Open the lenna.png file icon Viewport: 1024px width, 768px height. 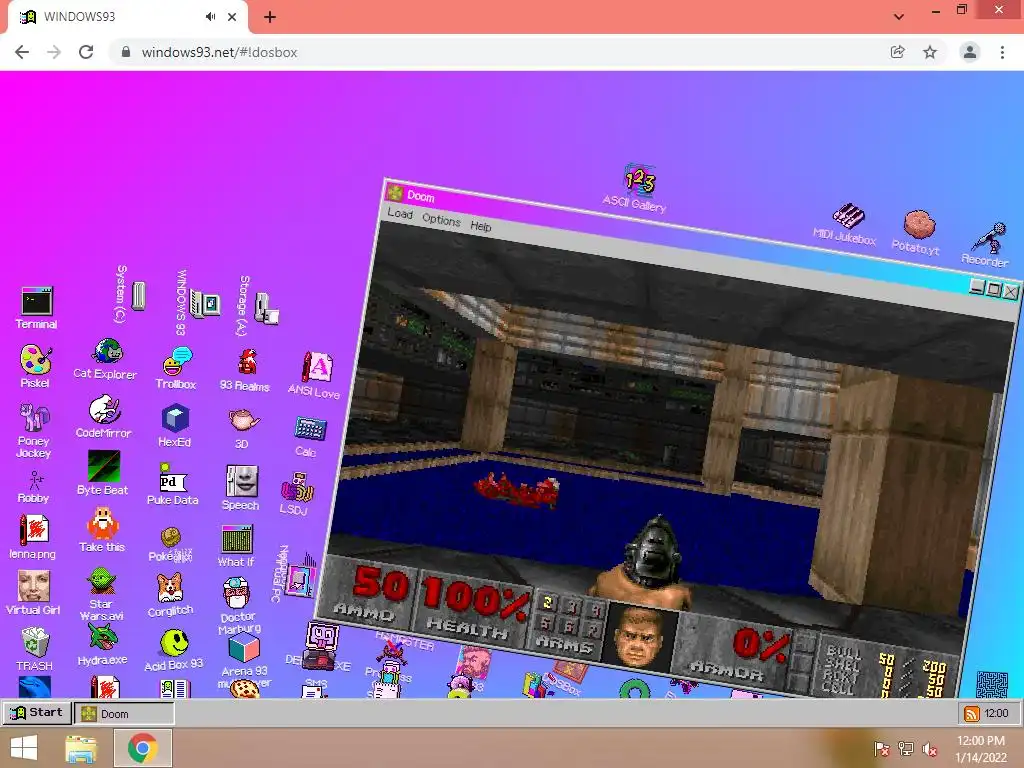click(33, 537)
